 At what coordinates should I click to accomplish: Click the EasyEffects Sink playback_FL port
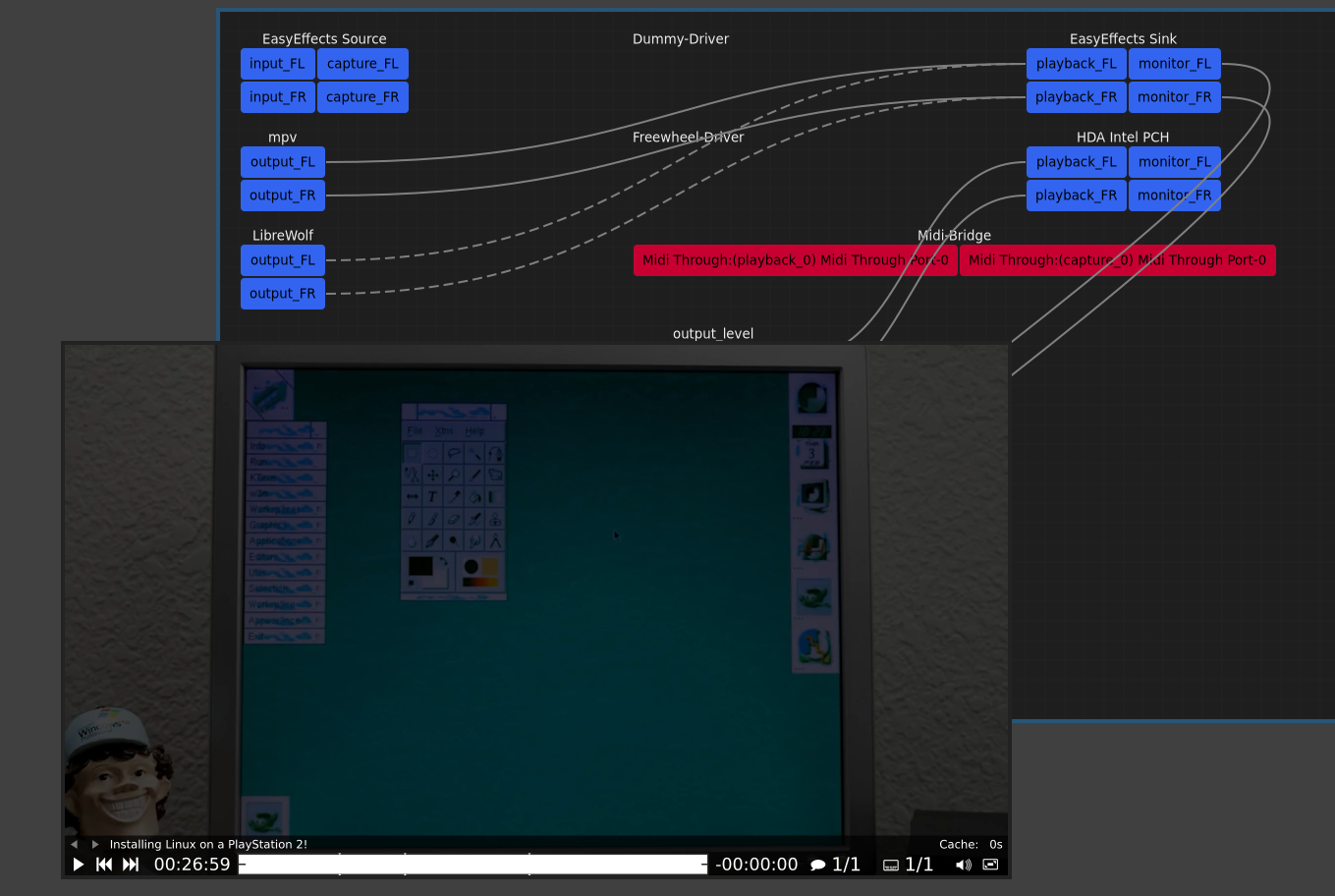point(1076,63)
